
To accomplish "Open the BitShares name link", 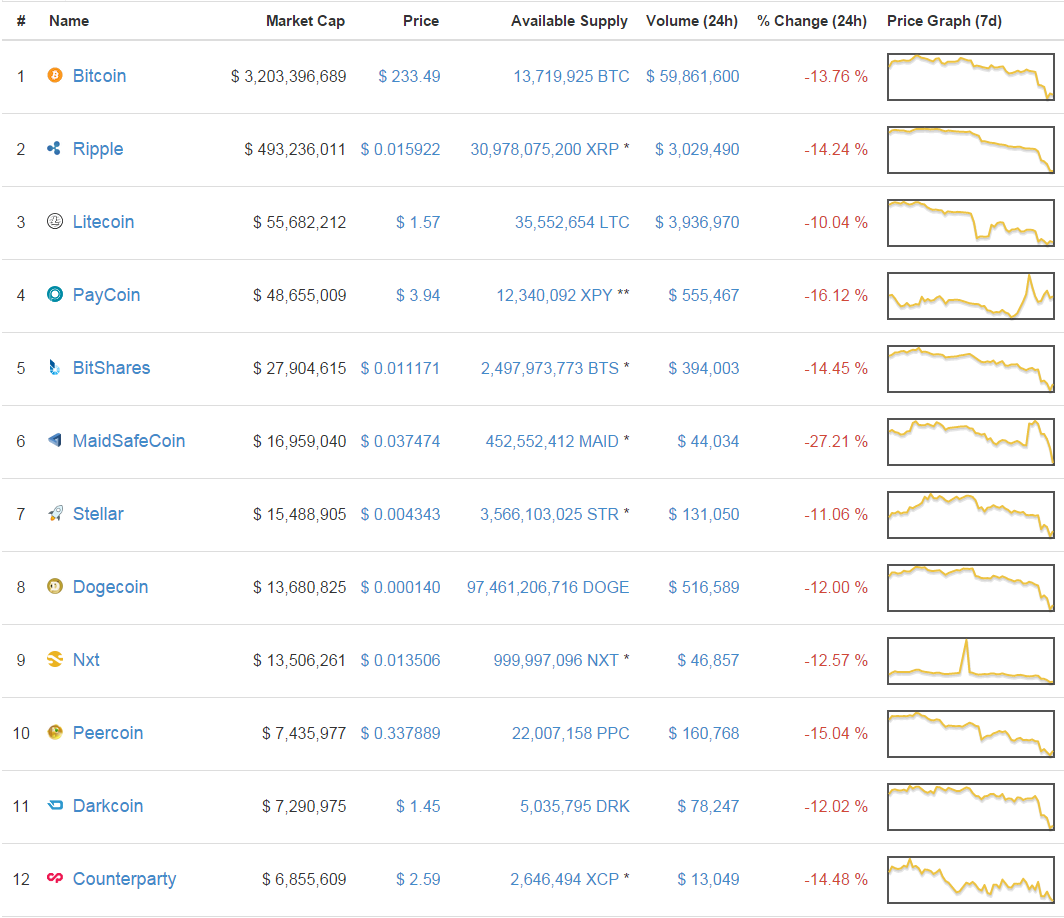I will [x=111, y=368].
